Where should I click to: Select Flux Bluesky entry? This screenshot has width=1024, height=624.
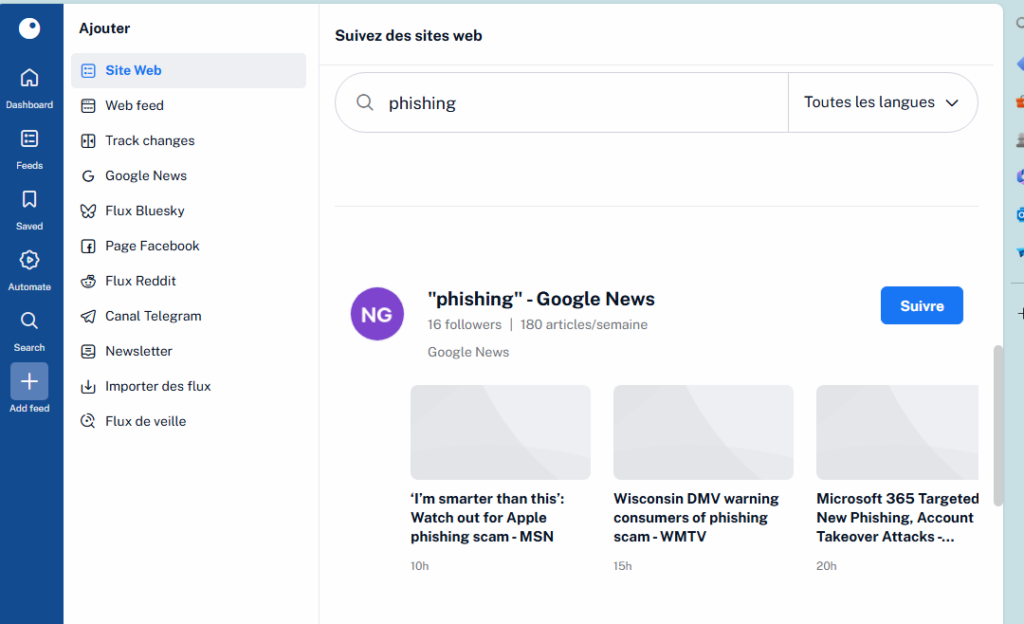pyautogui.click(x=144, y=211)
